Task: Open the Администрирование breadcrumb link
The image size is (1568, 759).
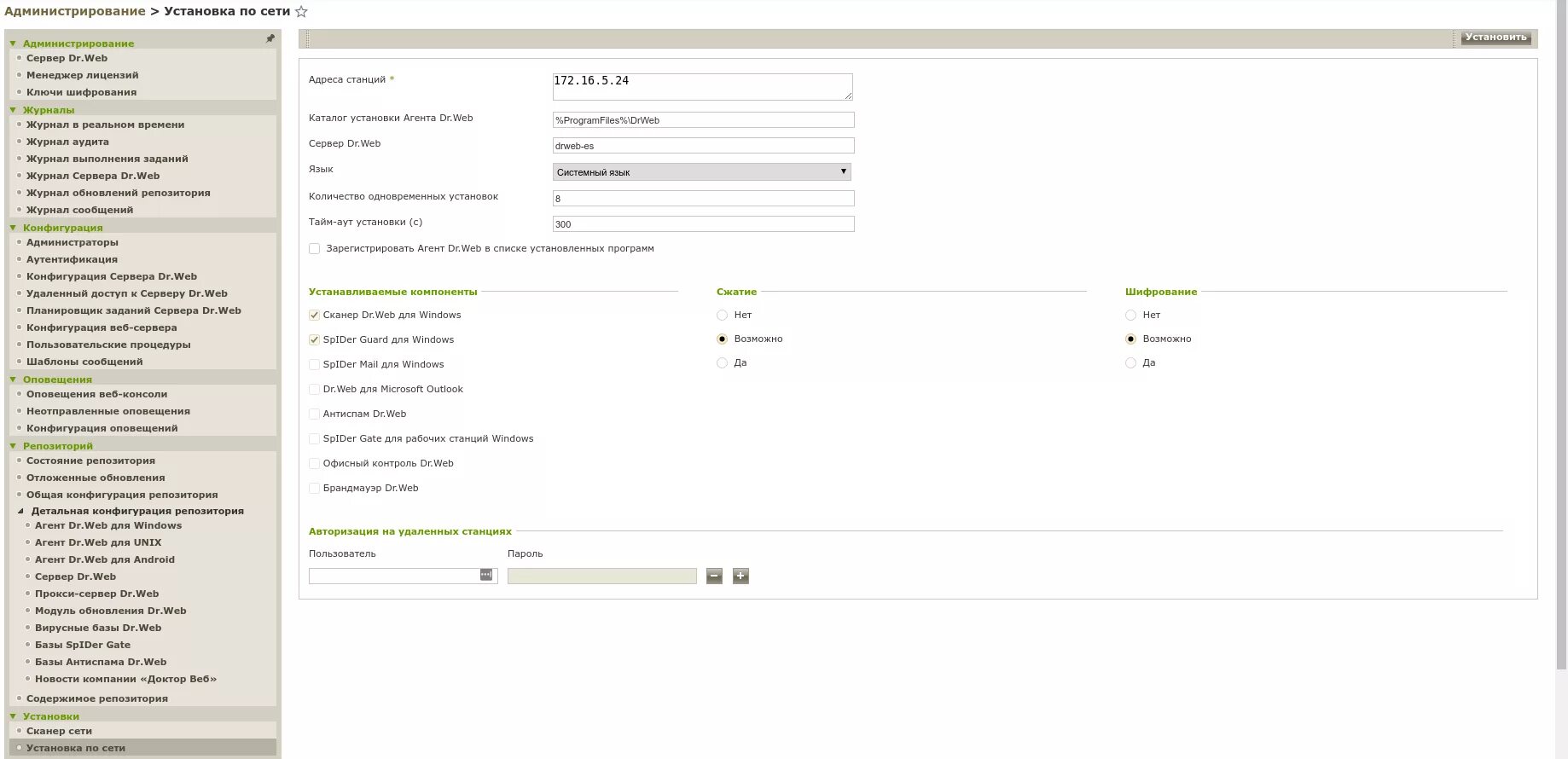Action: (x=75, y=11)
